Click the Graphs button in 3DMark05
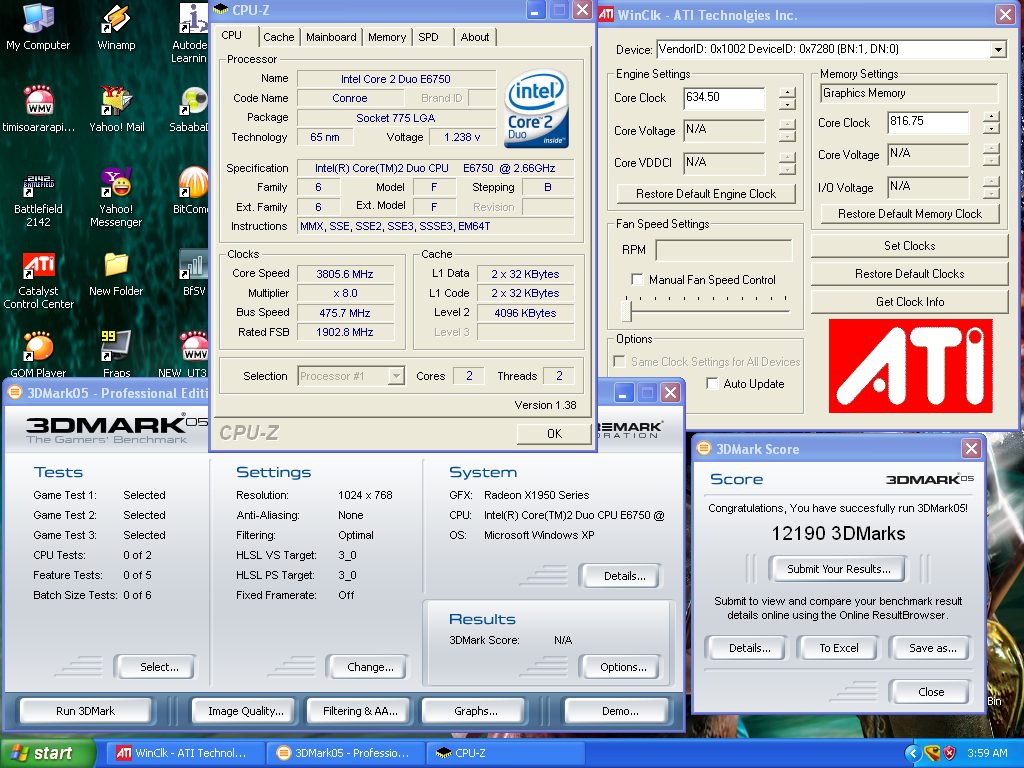 [475, 711]
